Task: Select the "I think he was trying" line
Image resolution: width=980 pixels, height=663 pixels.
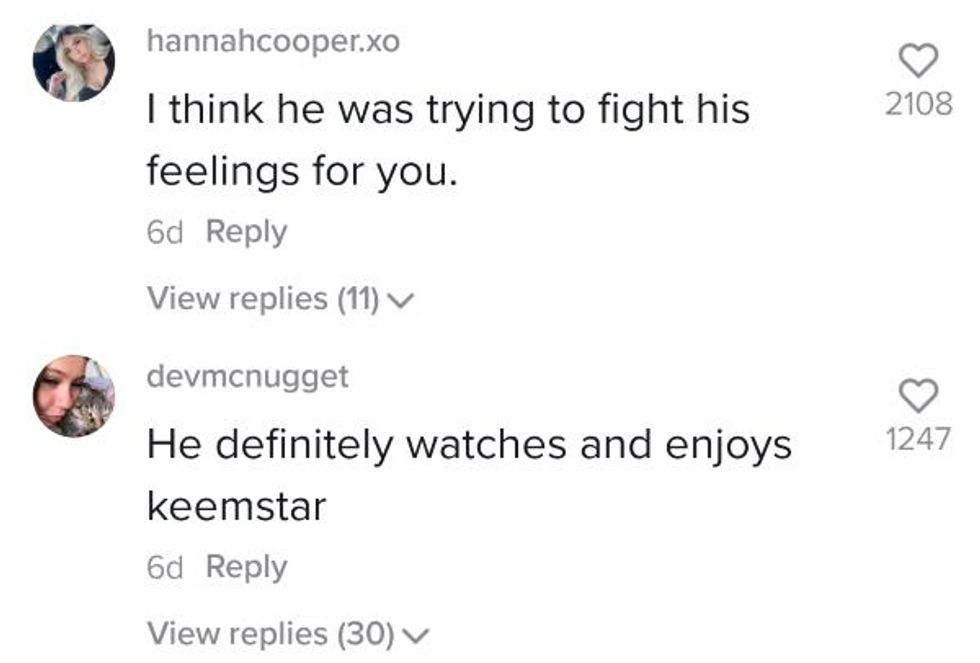Action: [448, 109]
